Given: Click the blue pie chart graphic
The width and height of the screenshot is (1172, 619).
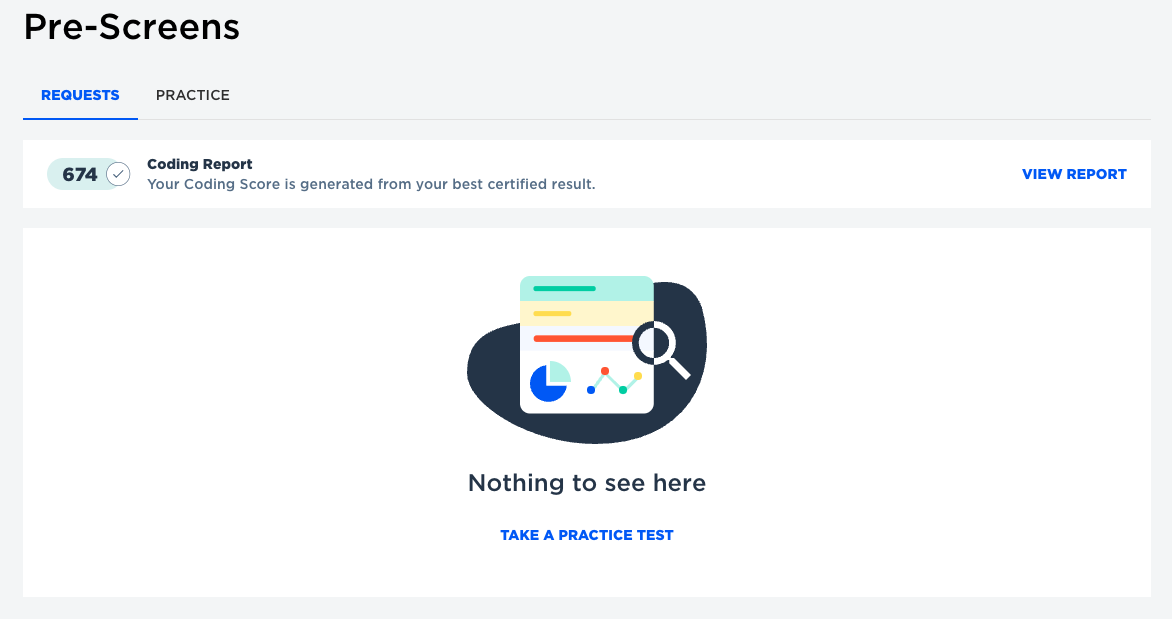Looking at the screenshot, I should (549, 381).
